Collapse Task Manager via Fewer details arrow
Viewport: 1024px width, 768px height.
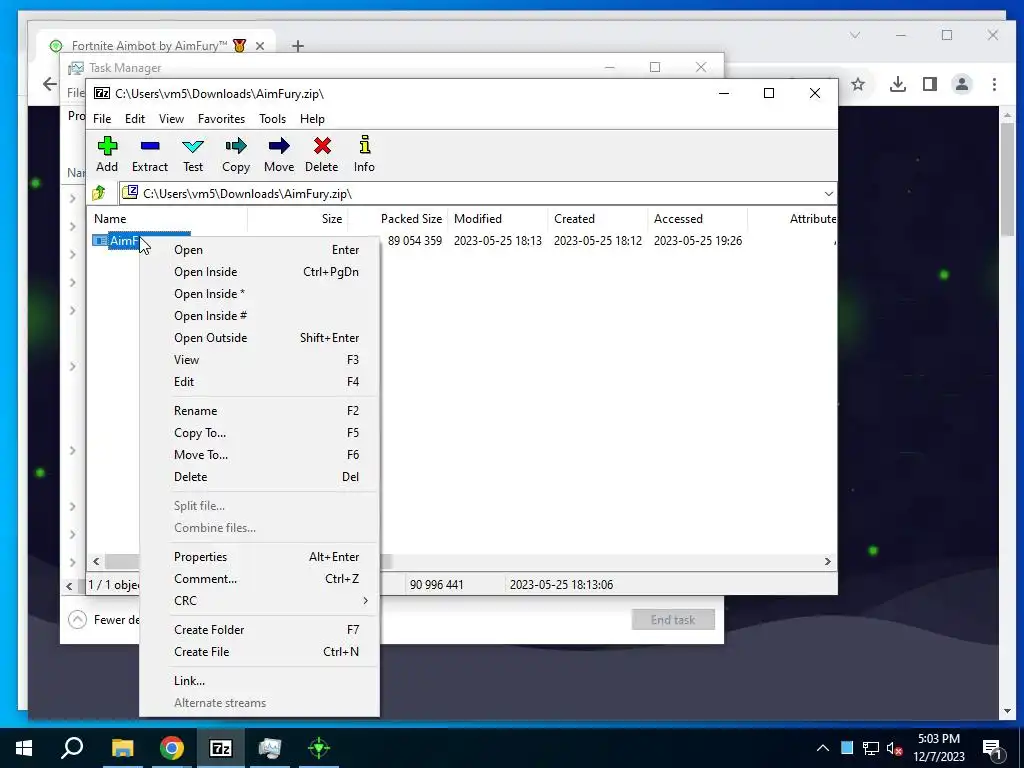pyautogui.click(x=77, y=619)
